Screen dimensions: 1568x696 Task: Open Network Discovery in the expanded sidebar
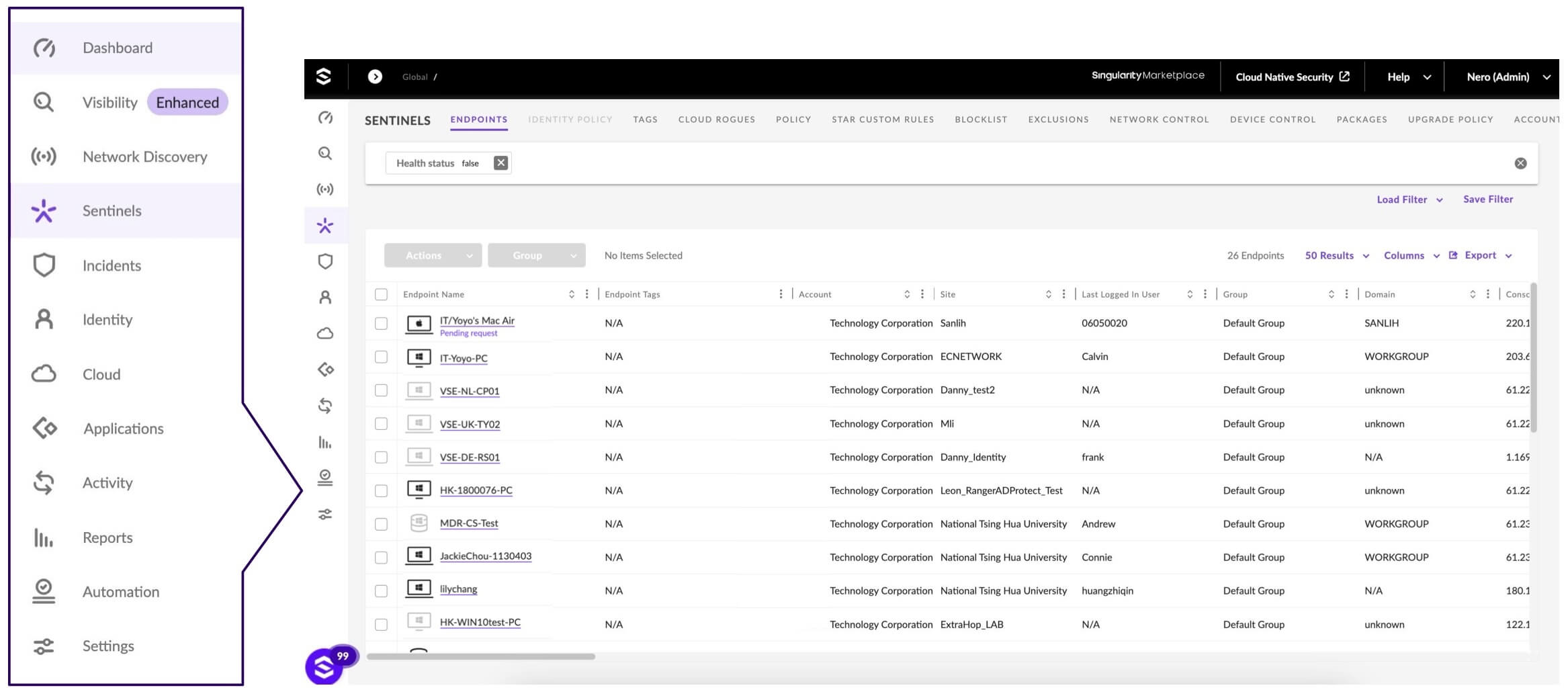pos(126,157)
